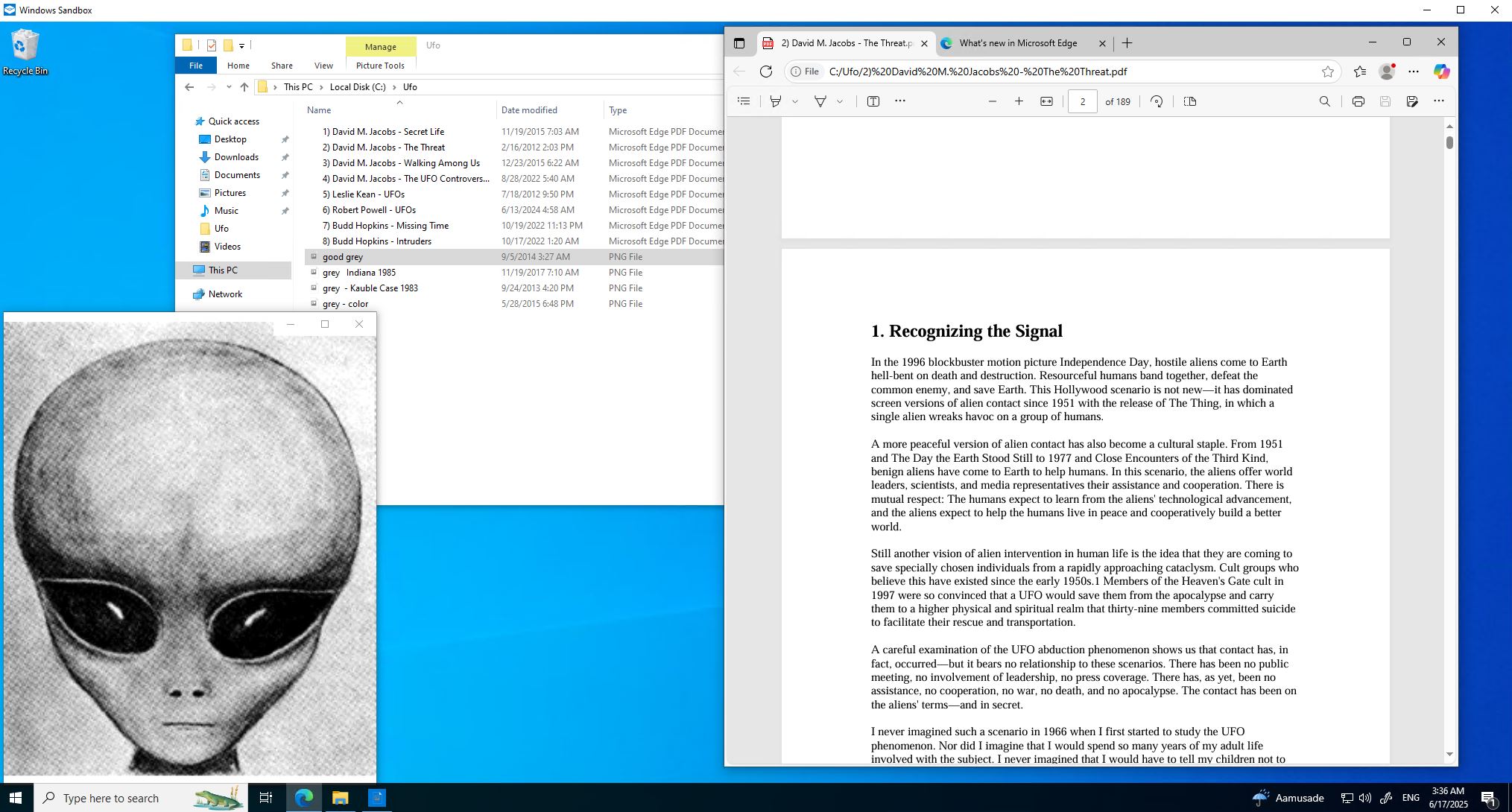This screenshot has height=812, width=1512.
Task: Open Downloads in navigation pane
Action: coord(236,157)
